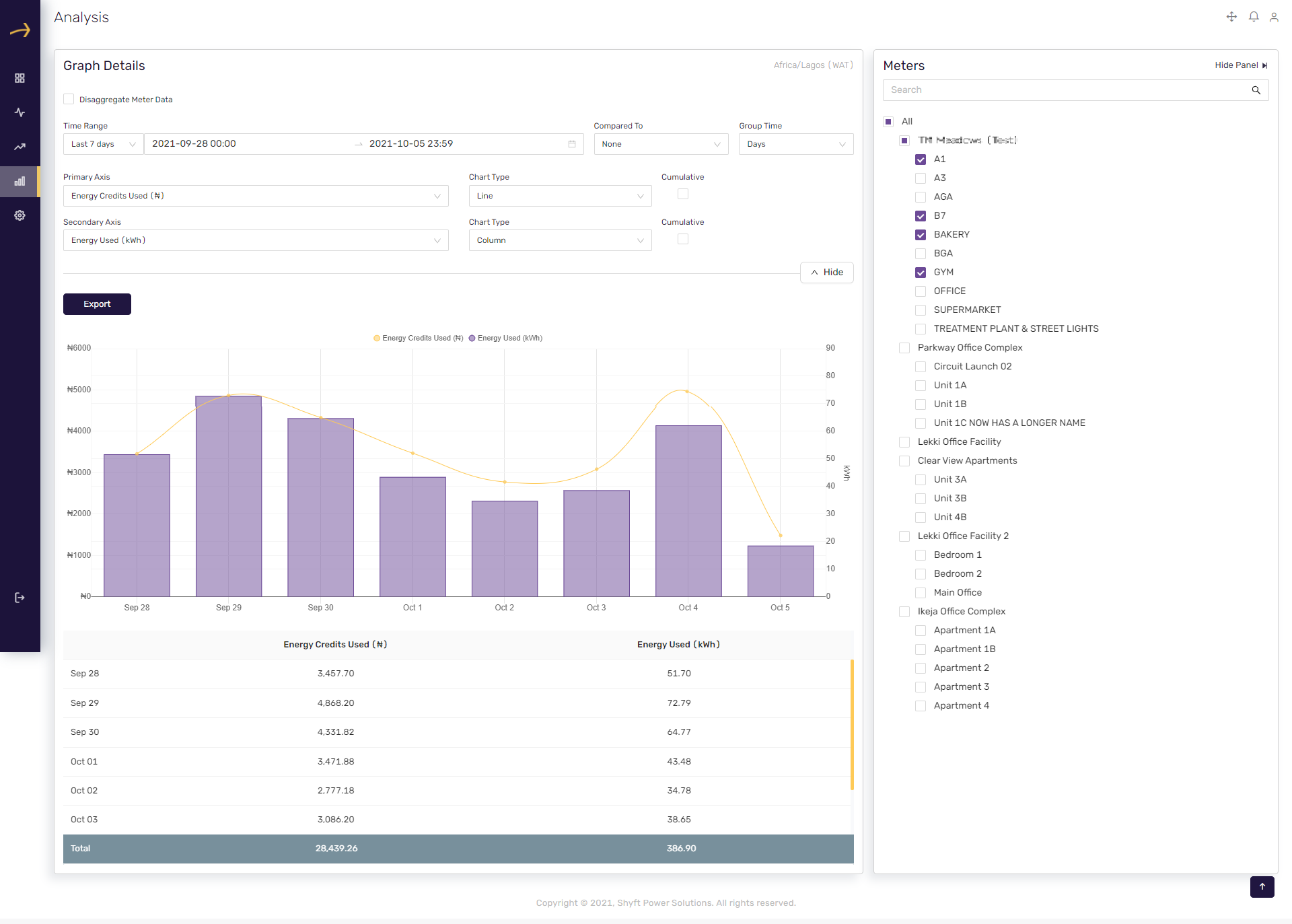This screenshot has height=924, width=1292.
Task: Check the A3 meter checkbox
Action: (x=921, y=178)
